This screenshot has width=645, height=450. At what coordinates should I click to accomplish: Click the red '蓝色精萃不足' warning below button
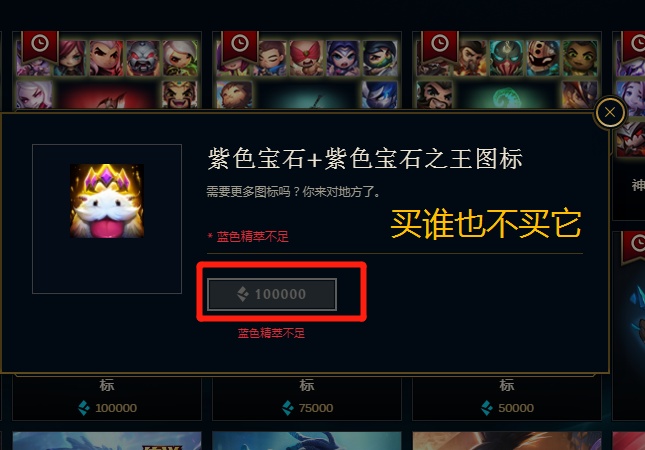[x=271, y=333]
